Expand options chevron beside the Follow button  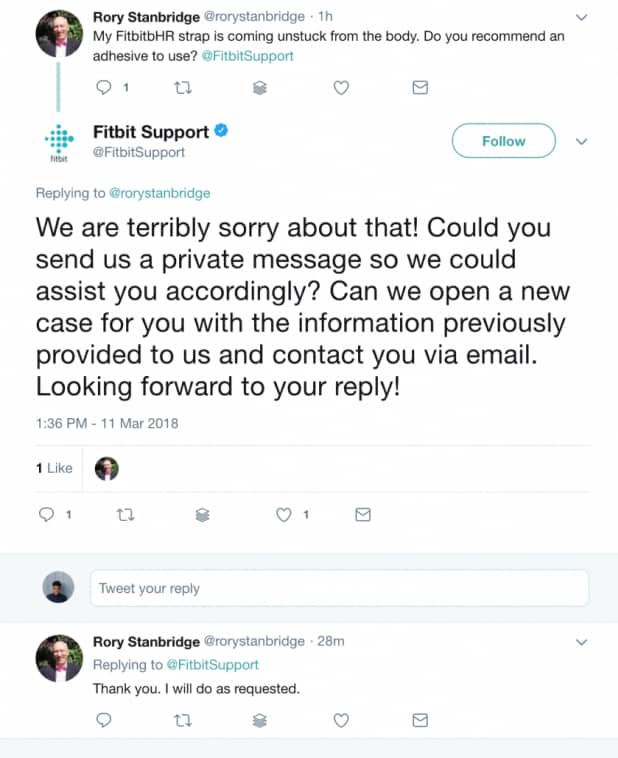582,142
